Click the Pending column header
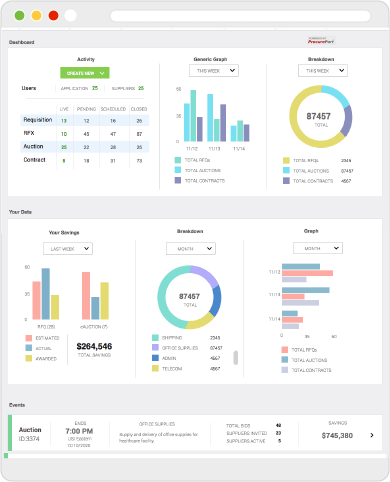 (86, 109)
